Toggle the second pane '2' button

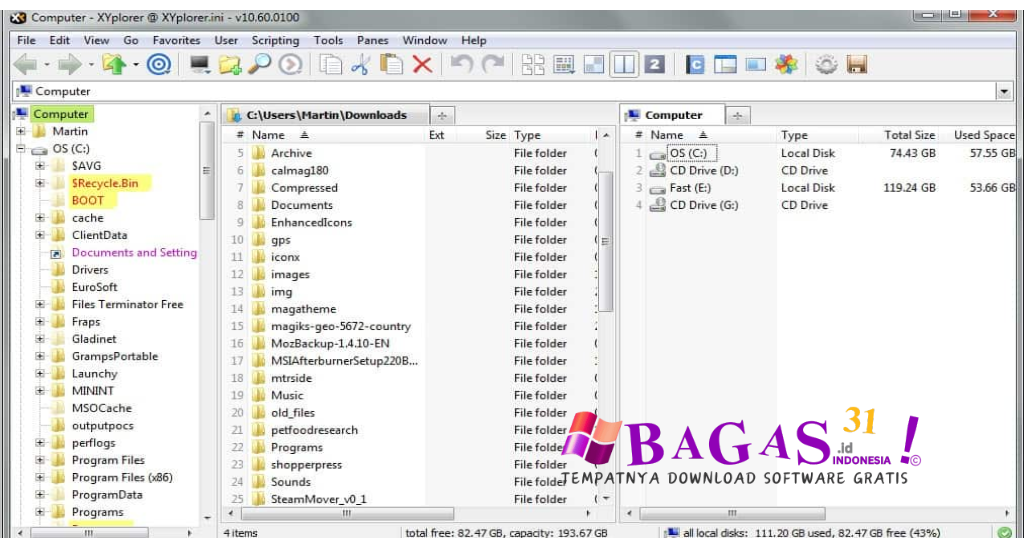click(x=654, y=65)
